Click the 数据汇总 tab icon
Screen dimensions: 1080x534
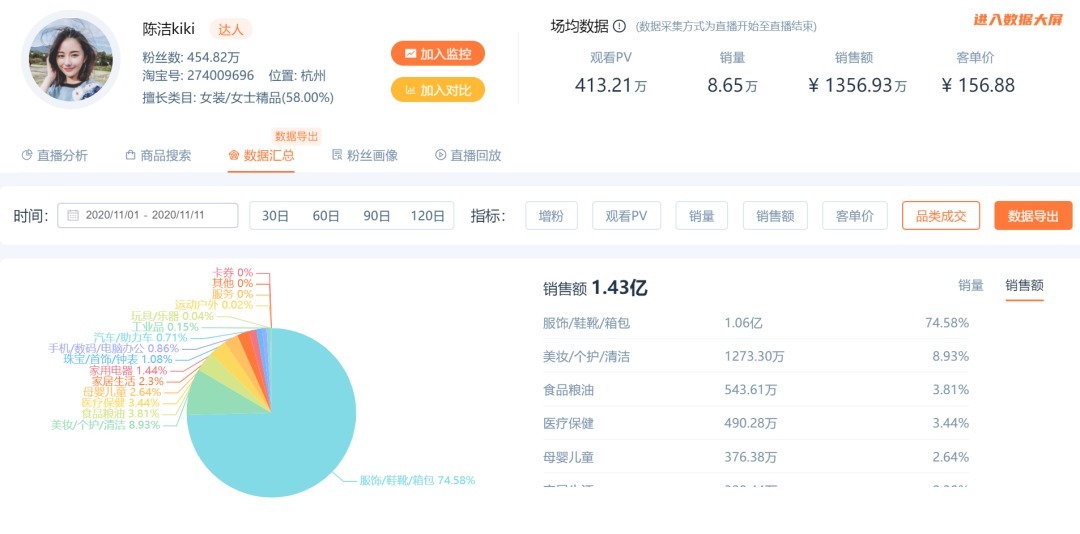(233, 155)
